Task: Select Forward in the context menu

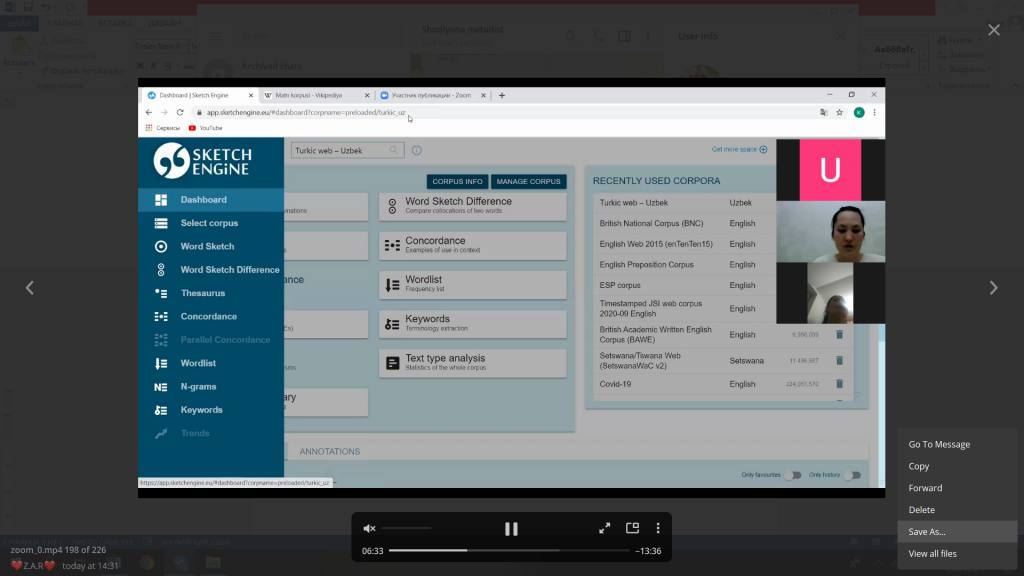Action: tap(925, 488)
